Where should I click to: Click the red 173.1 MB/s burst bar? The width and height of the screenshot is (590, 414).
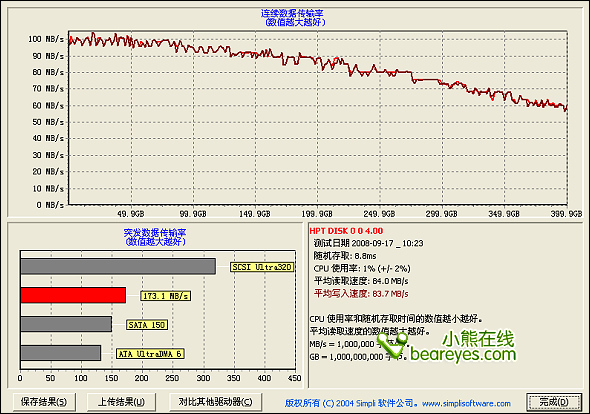click(73, 295)
